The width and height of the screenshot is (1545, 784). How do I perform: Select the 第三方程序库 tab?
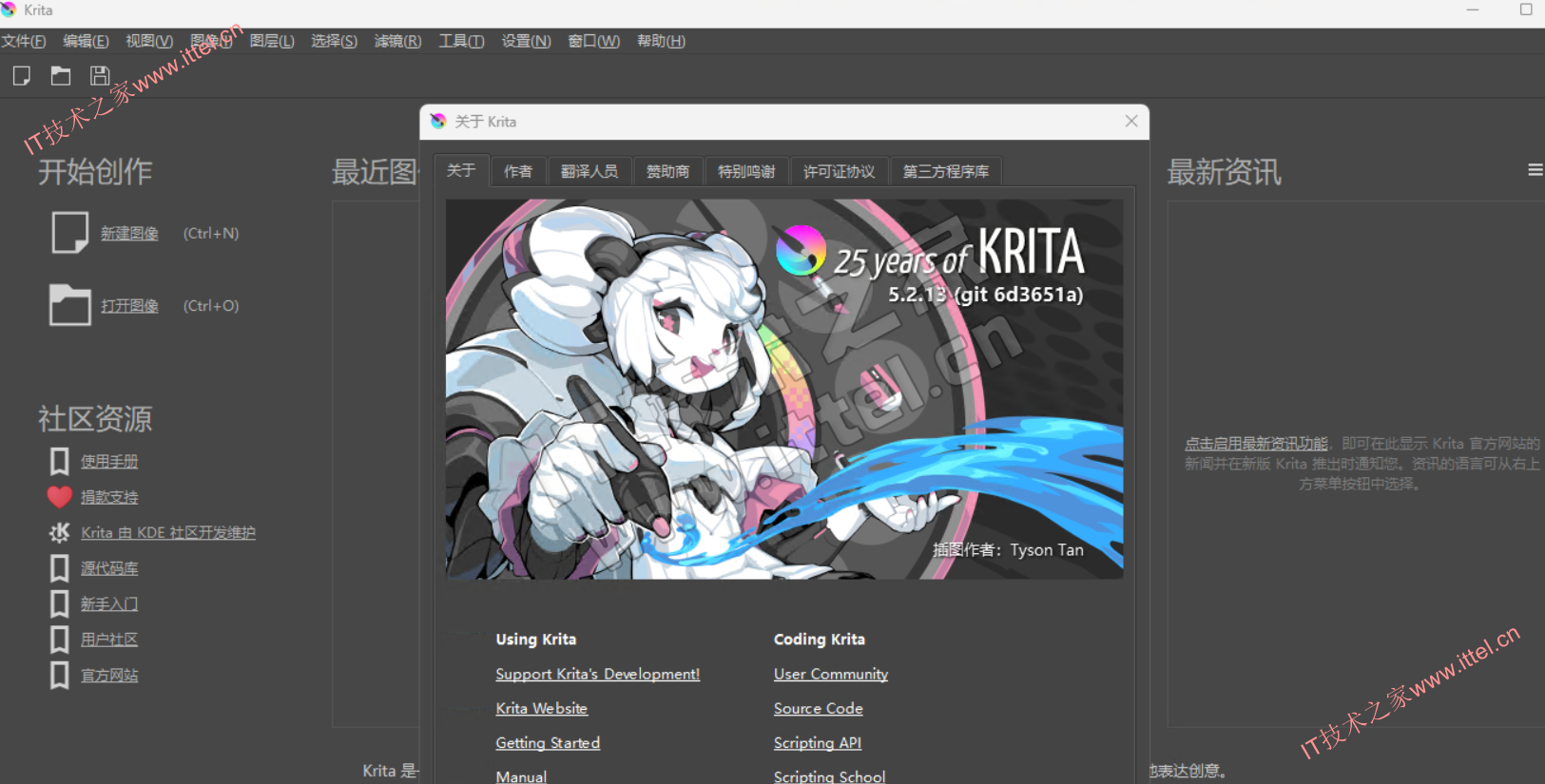[x=945, y=172]
